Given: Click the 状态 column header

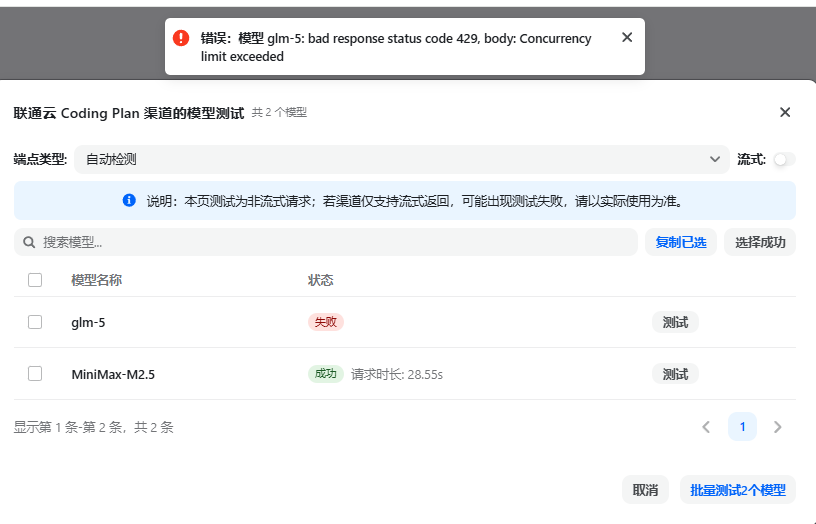Looking at the screenshot, I should [x=321, y=280].
